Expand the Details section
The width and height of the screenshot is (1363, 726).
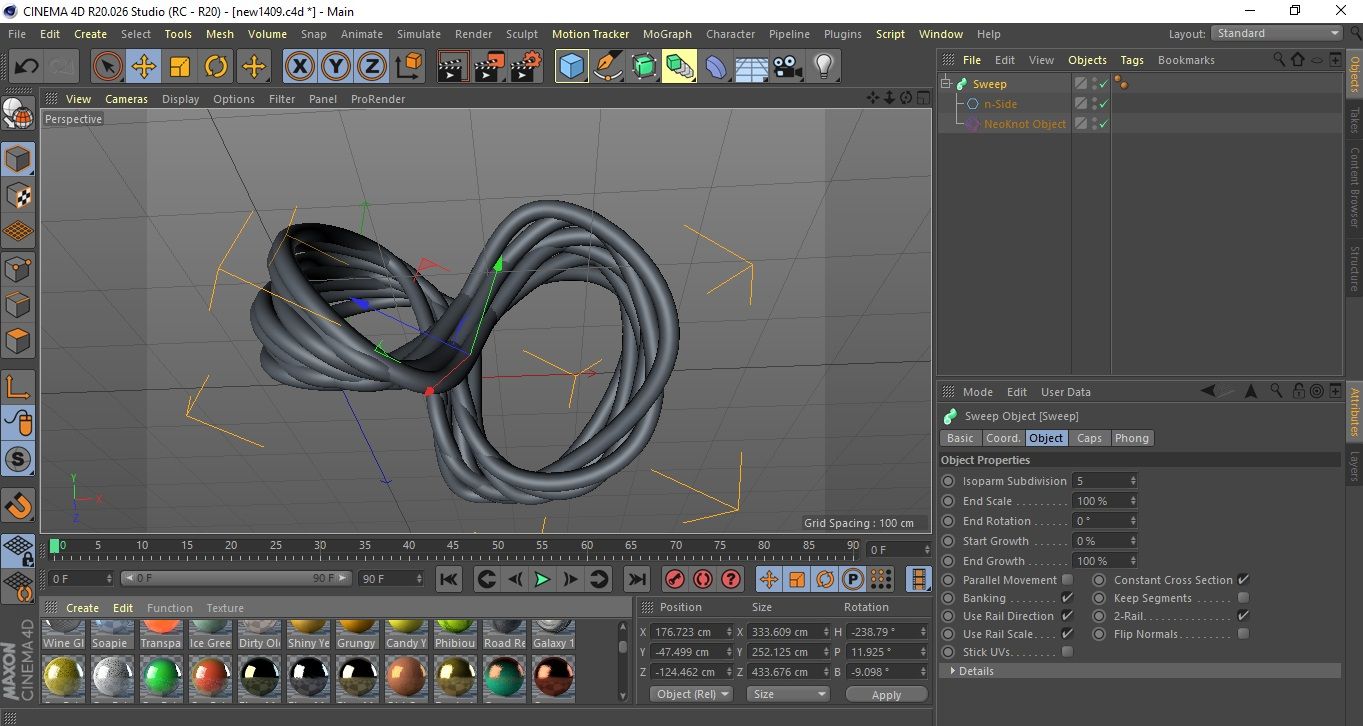click(975, 671)
